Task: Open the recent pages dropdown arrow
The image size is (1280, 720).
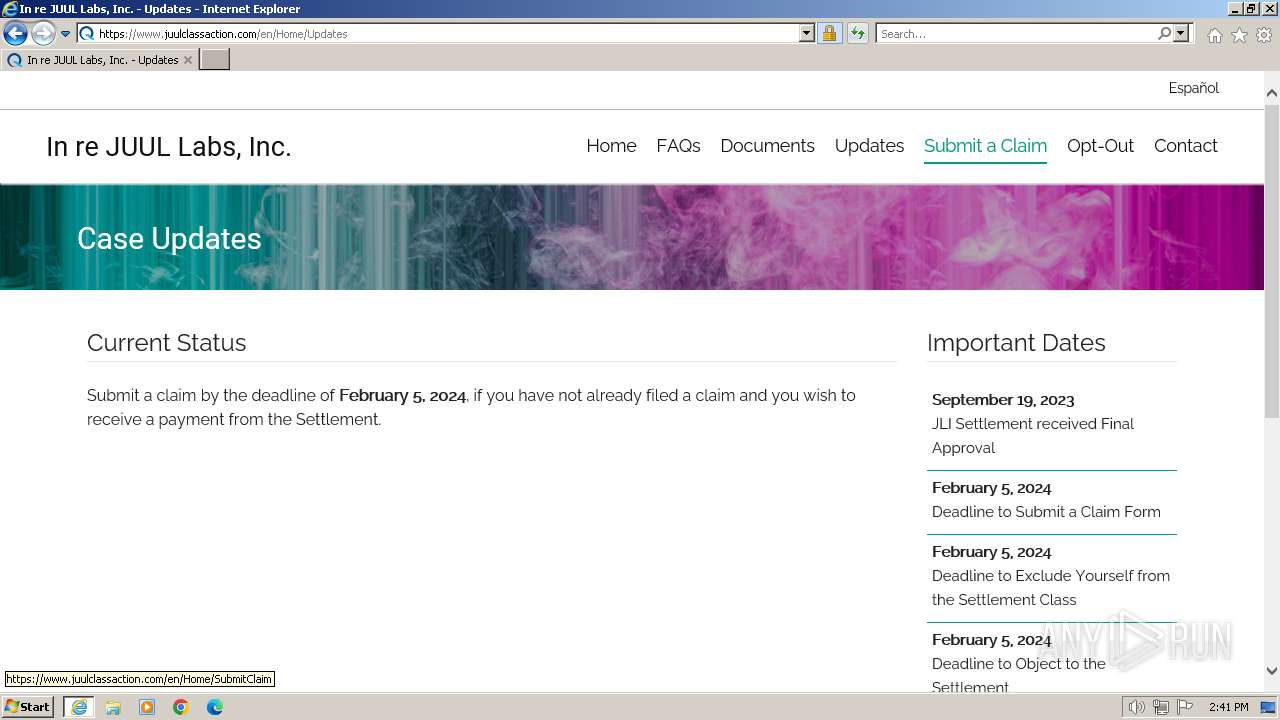Action: (x=66, y=34)
